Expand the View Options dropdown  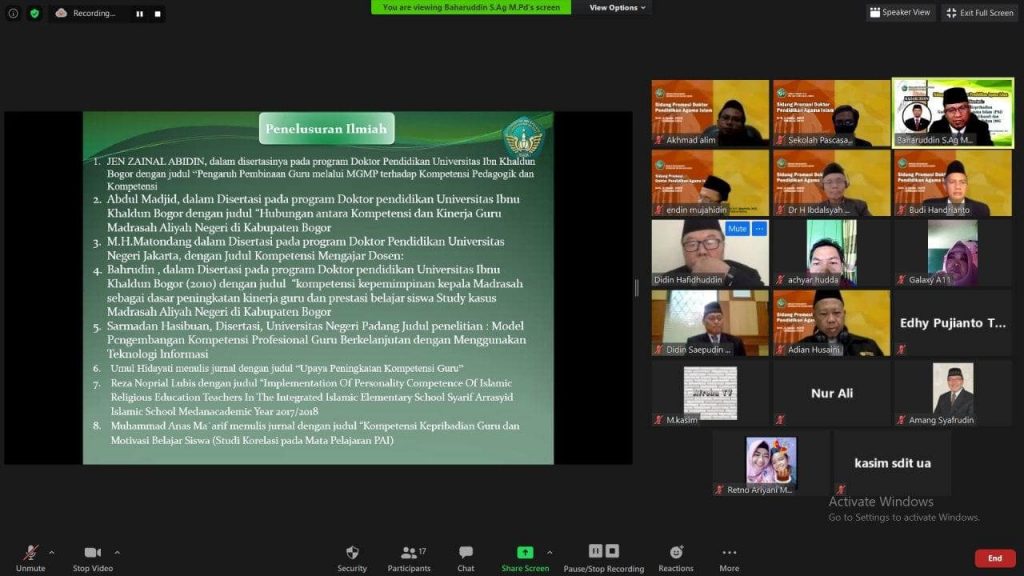pos(617,8)
